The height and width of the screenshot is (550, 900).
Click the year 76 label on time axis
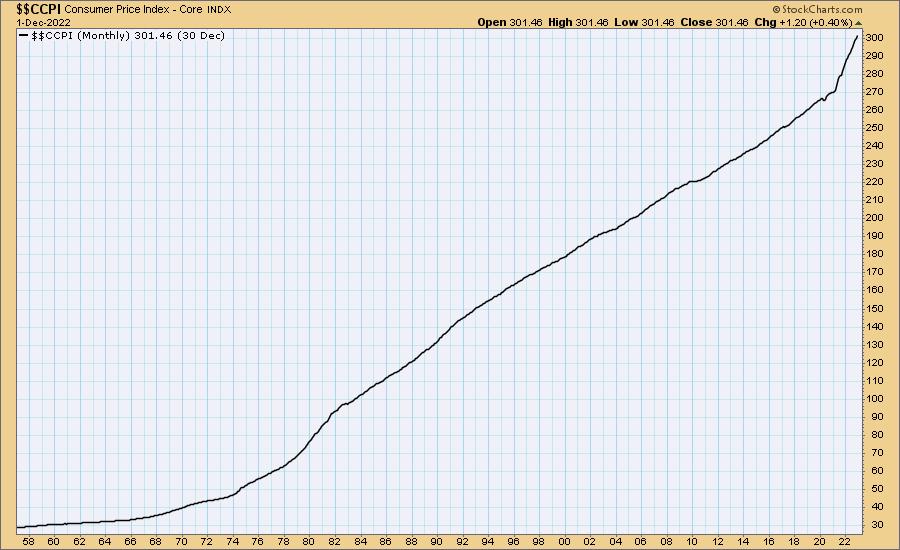(x=258, y=541)
